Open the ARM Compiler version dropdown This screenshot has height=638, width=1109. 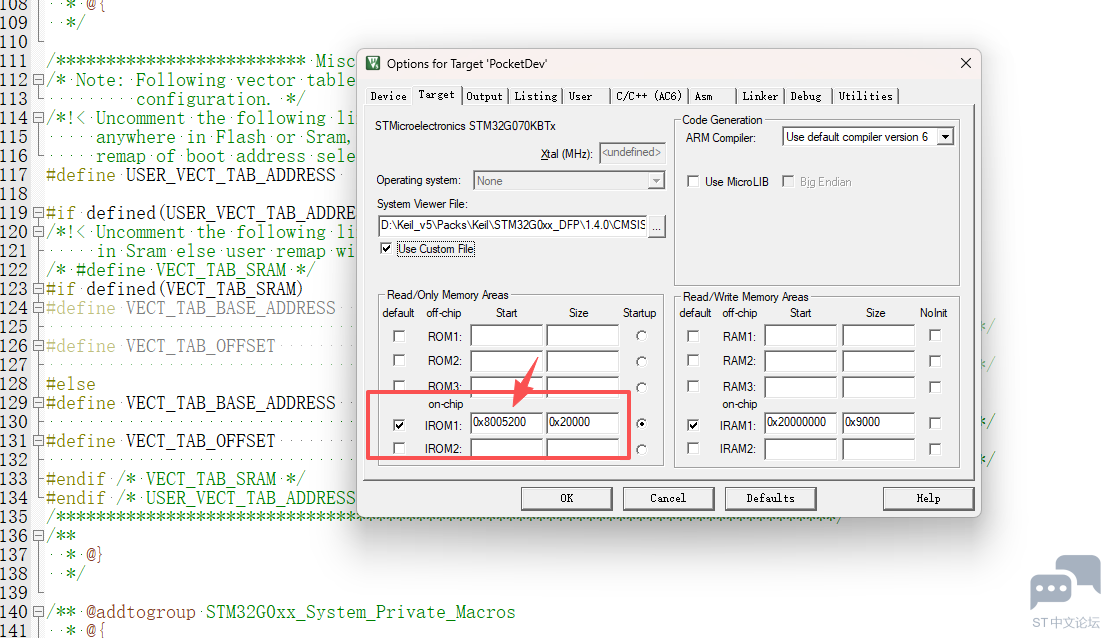[x=945, y=137]
